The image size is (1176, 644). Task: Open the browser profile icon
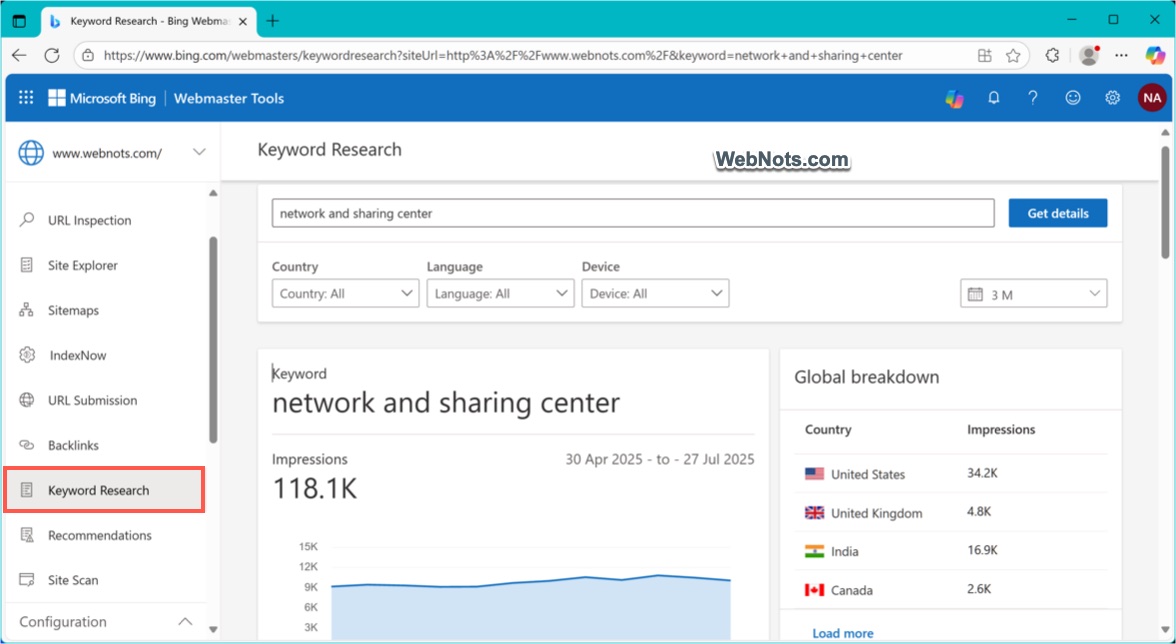click(x=1089, y=55)
